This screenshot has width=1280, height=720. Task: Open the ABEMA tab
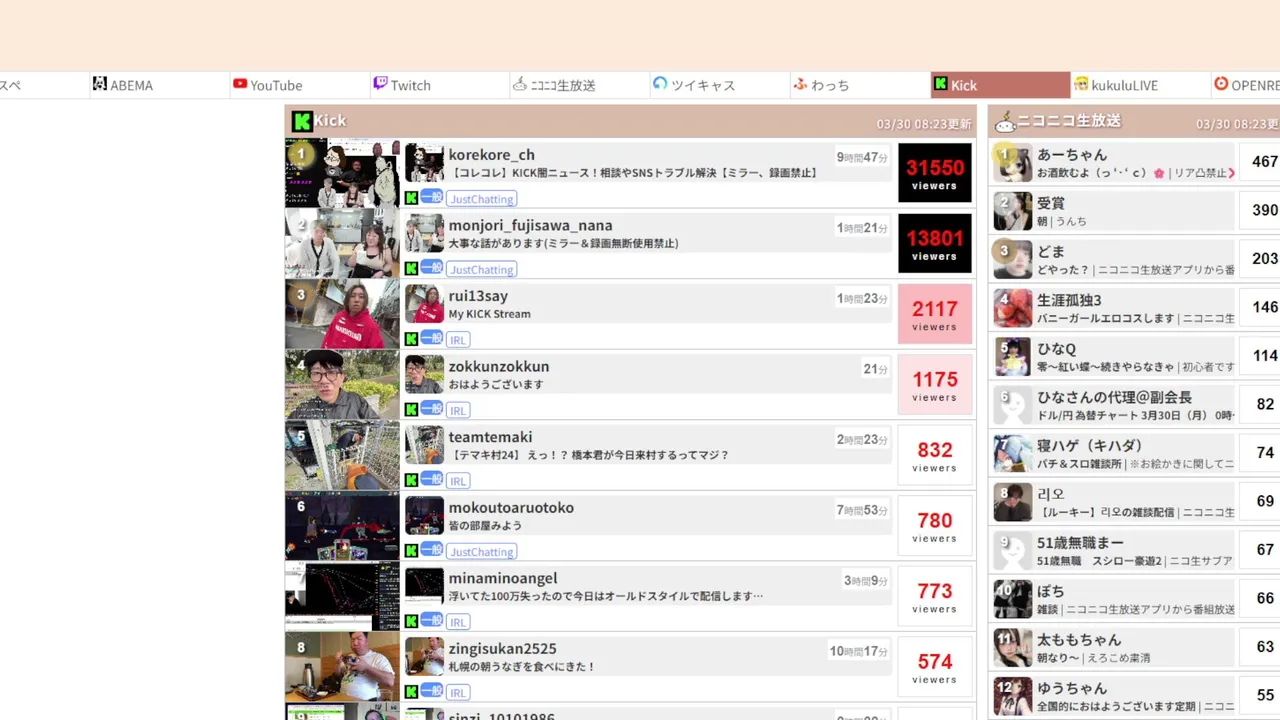159,85
